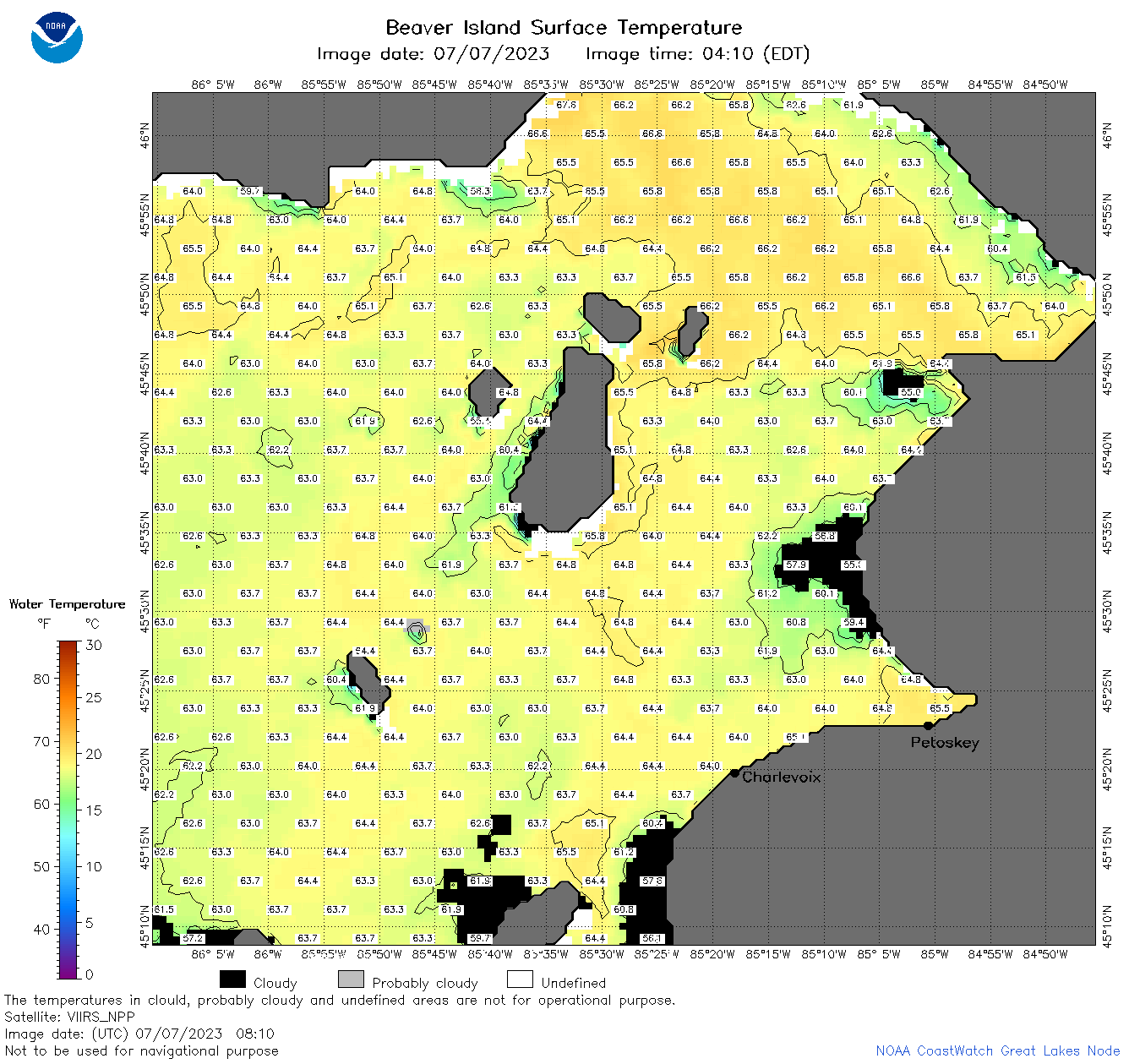Click the °C unit label on legend
The width and height of the screenshot is (1129, 1064).
tap(92, 624)
